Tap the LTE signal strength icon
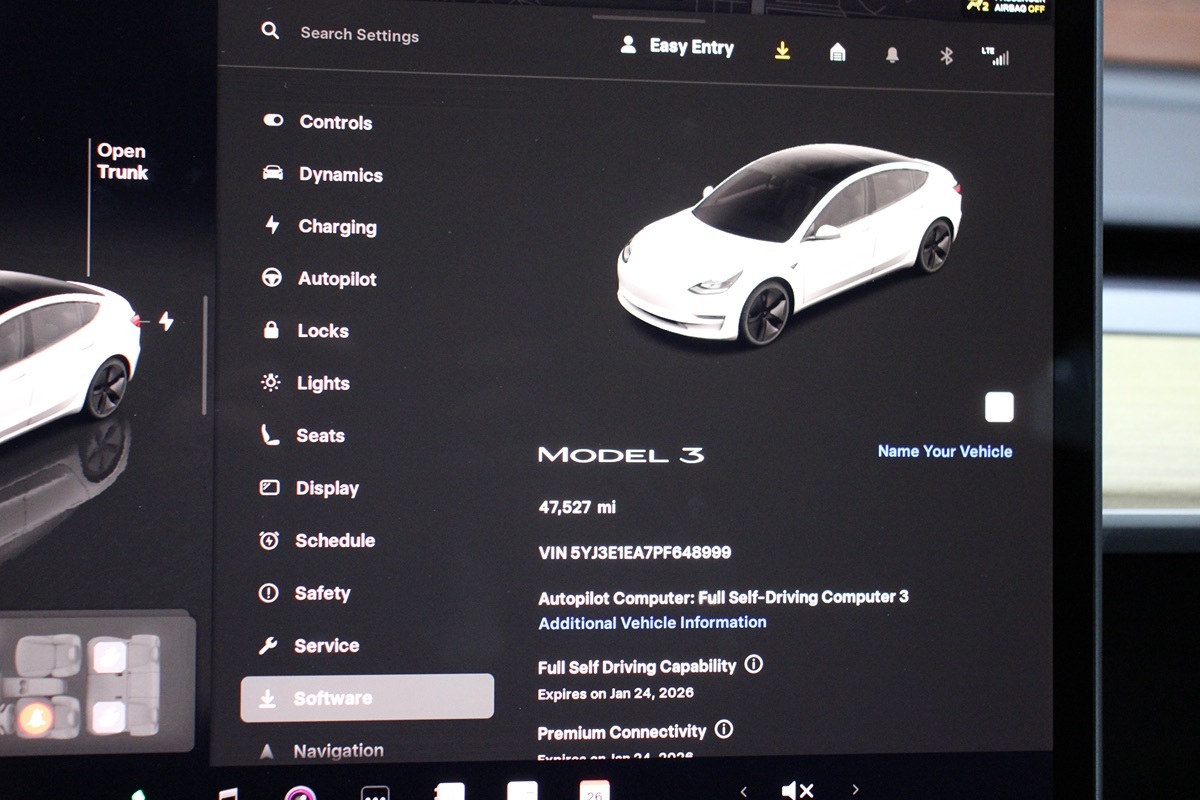The image size is (1200, 800). pyautogui.click(x=996, y=56)
